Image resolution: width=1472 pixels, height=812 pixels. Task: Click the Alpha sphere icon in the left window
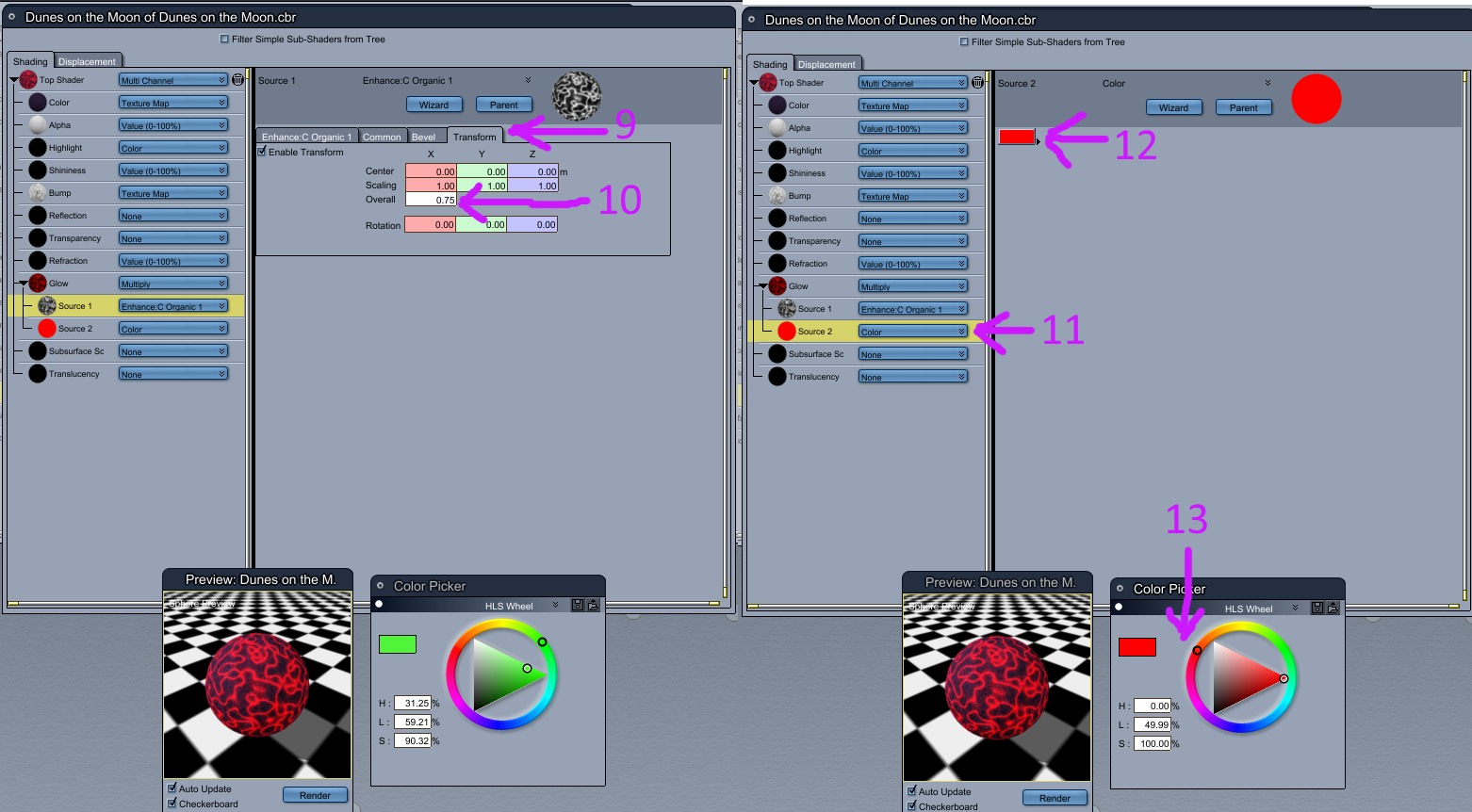[x=38, y=125]
